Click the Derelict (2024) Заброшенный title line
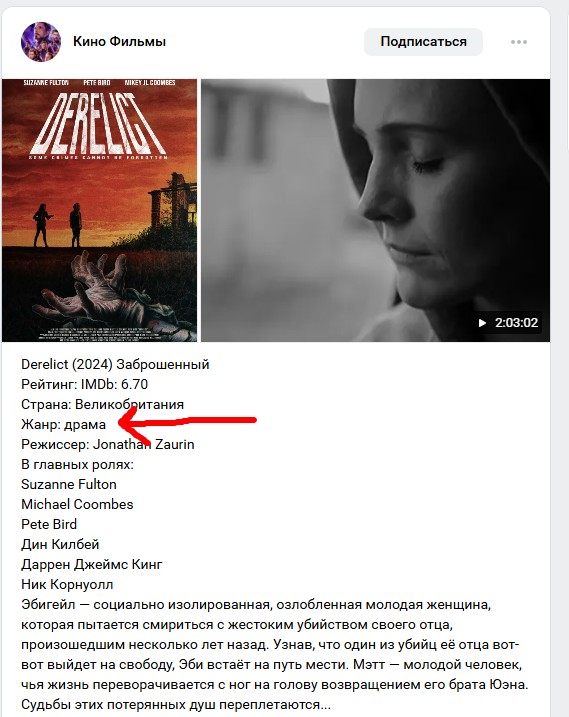569x717 pixels. point(115,364)
